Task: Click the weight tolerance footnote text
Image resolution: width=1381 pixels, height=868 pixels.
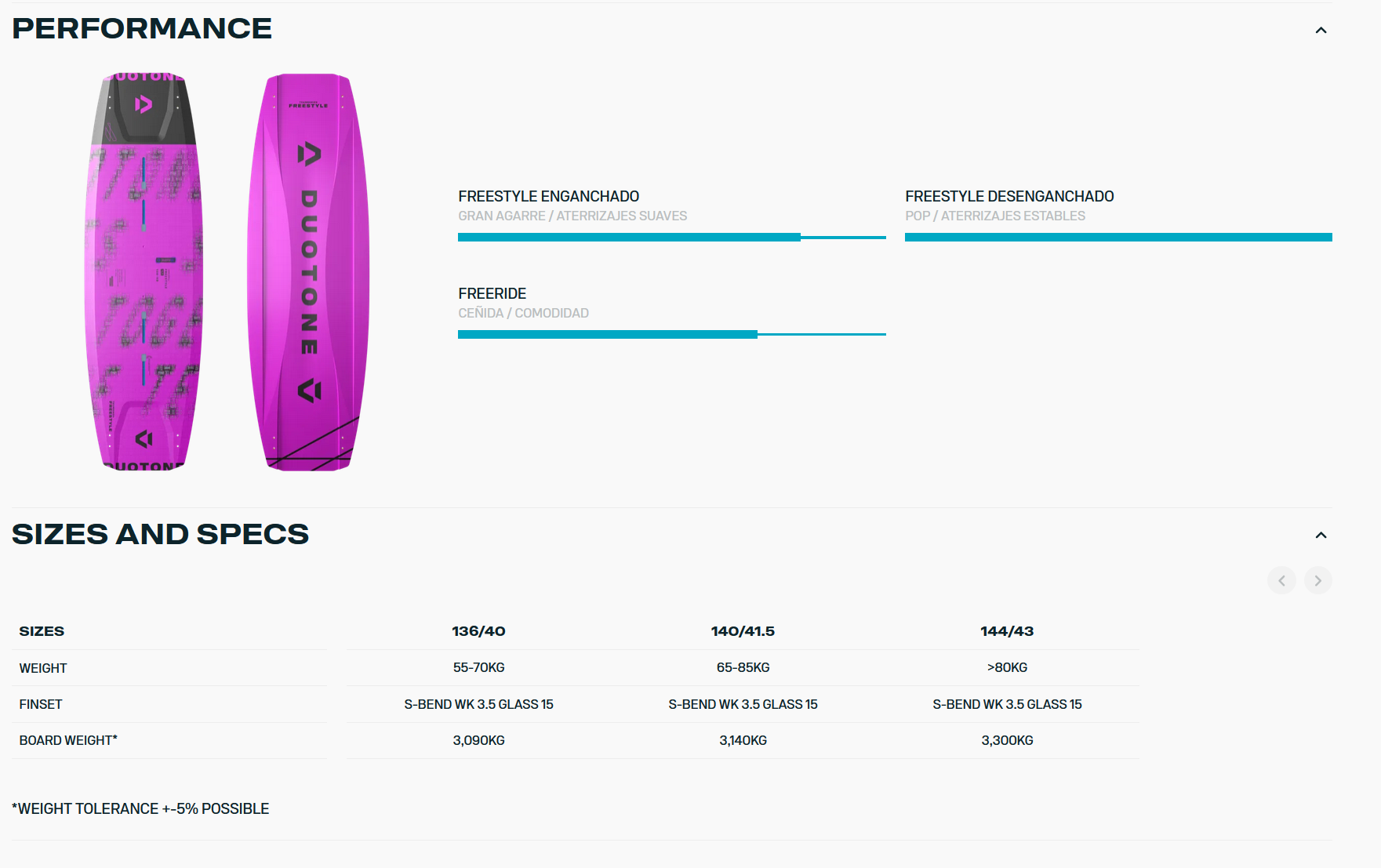Action: 140,808
